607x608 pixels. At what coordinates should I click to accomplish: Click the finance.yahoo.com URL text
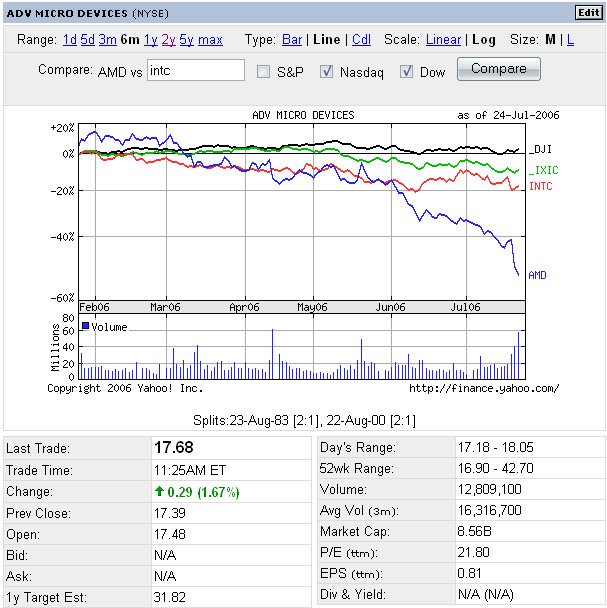pos(484,388)
